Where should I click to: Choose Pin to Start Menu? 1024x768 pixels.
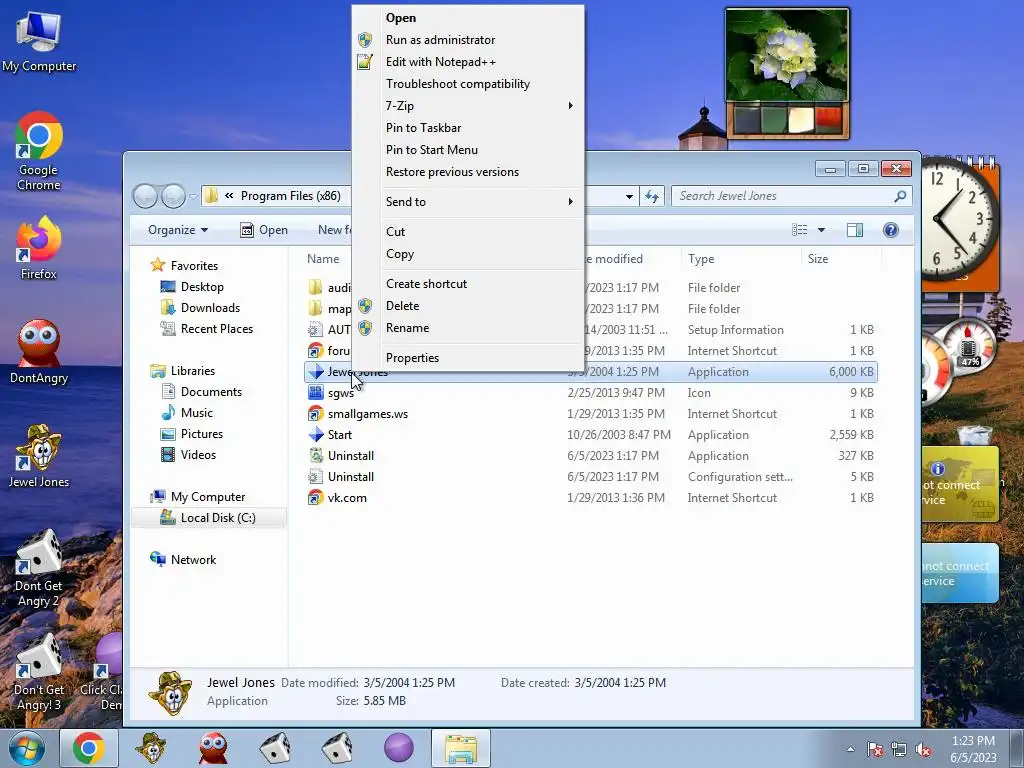(x=468, y=150)
